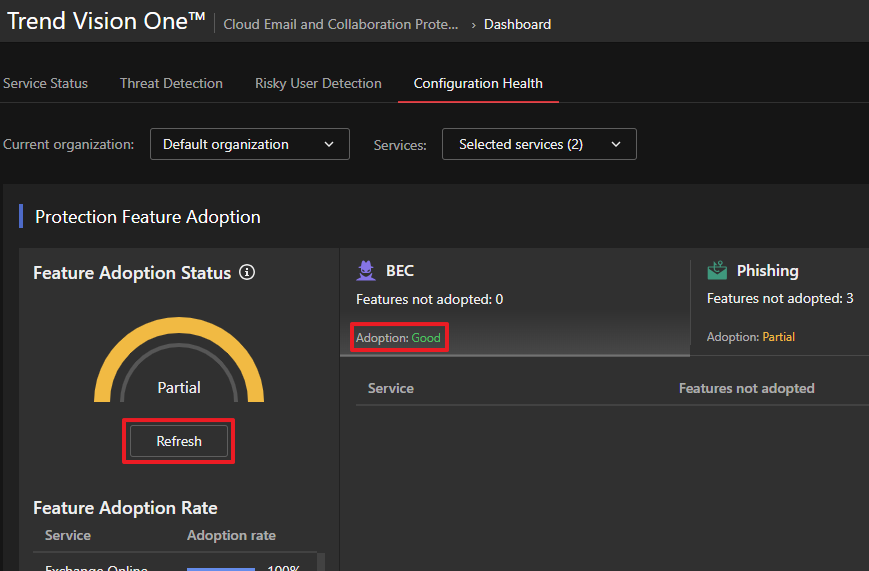The image size is (869, 571).
Task: Click the Exchange Online adoption rate bar
Action: tap(221, 568)
